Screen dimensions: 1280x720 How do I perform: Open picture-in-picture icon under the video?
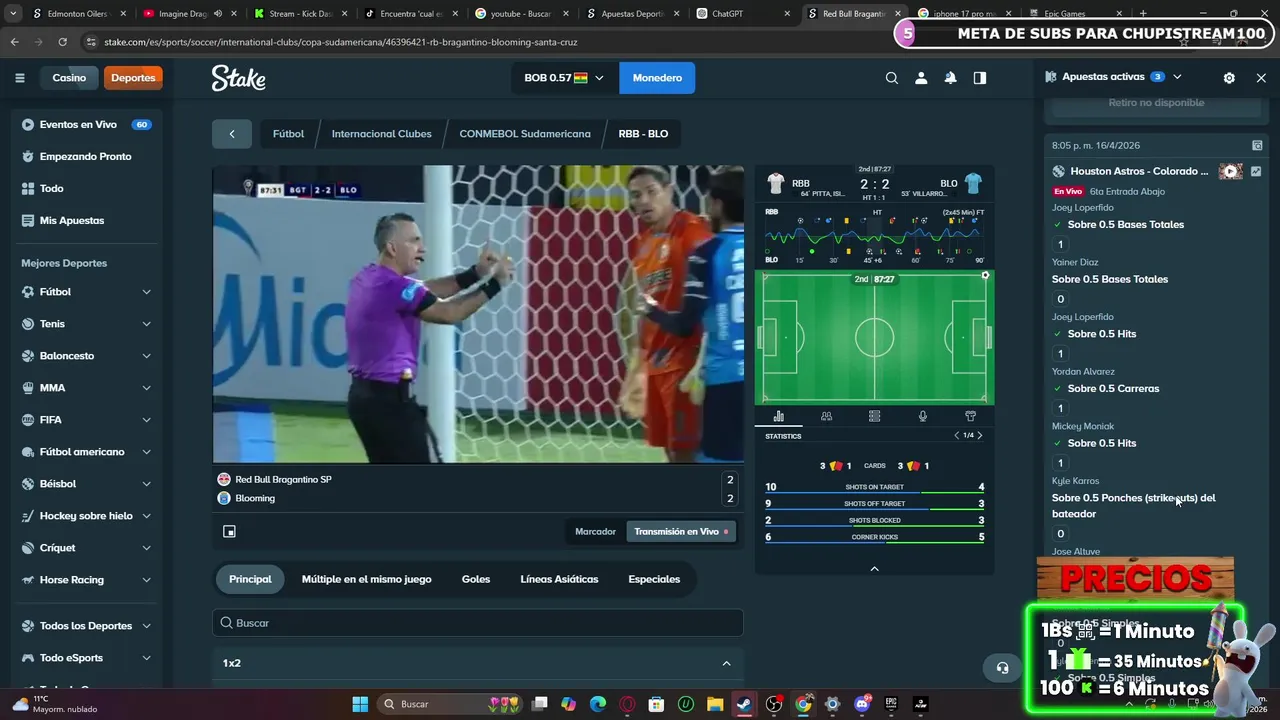(229, 531)
